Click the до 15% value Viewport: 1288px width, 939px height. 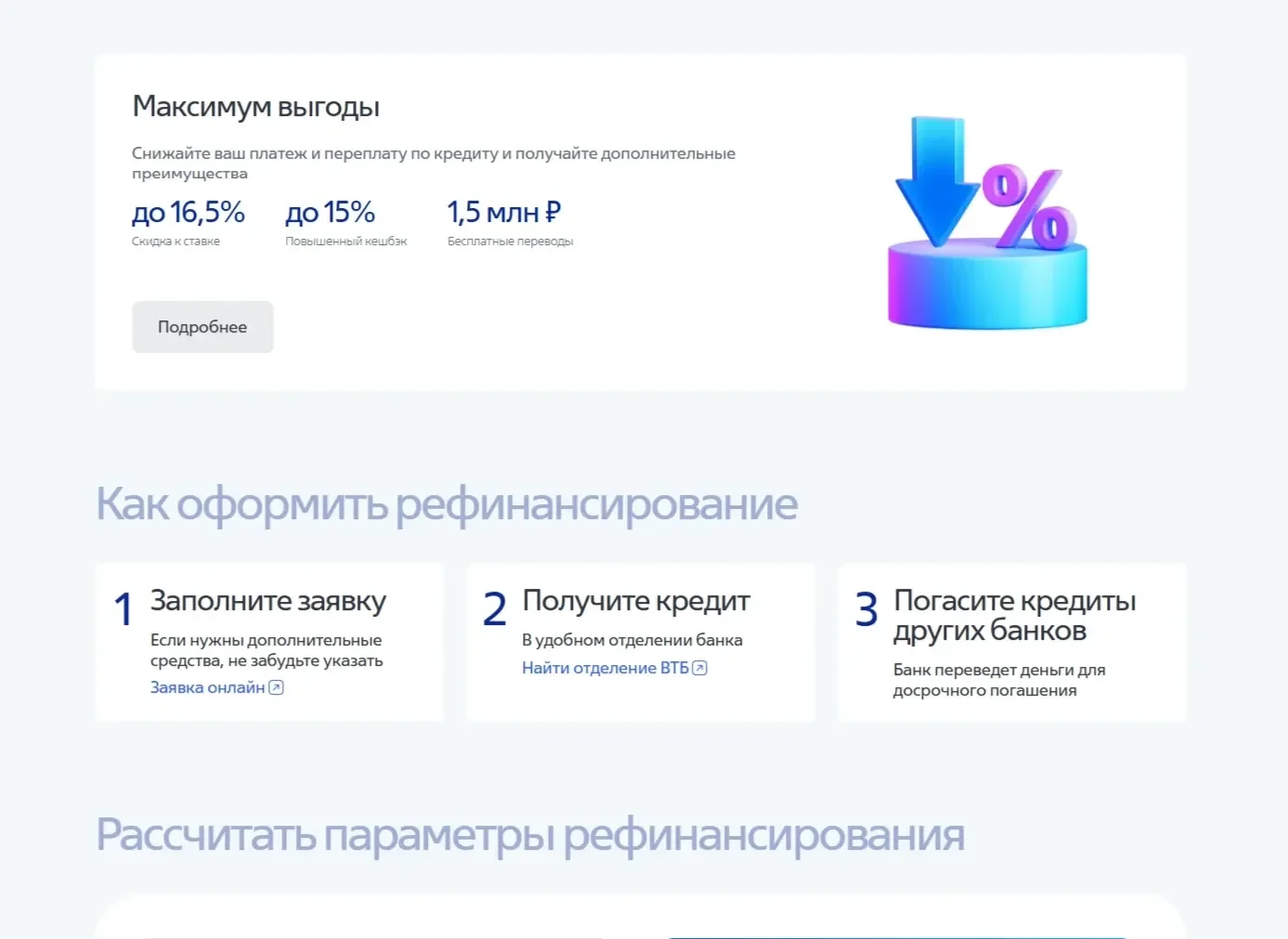(331, 213)
